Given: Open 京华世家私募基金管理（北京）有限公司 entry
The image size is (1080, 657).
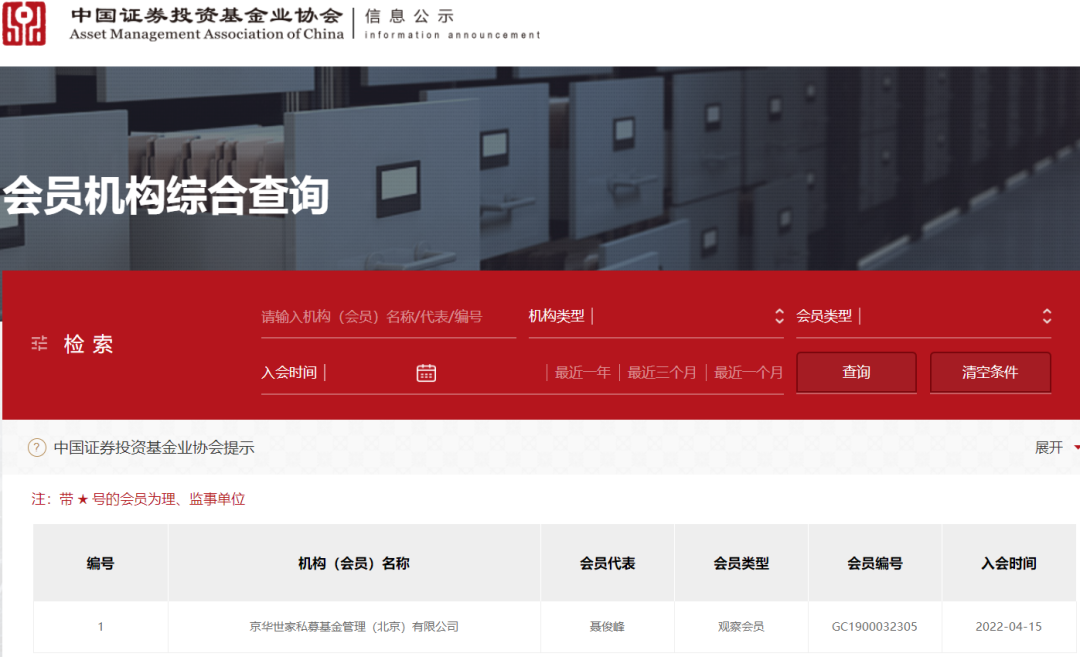Looking at the screenshot, I should click(x=354, y=627).
